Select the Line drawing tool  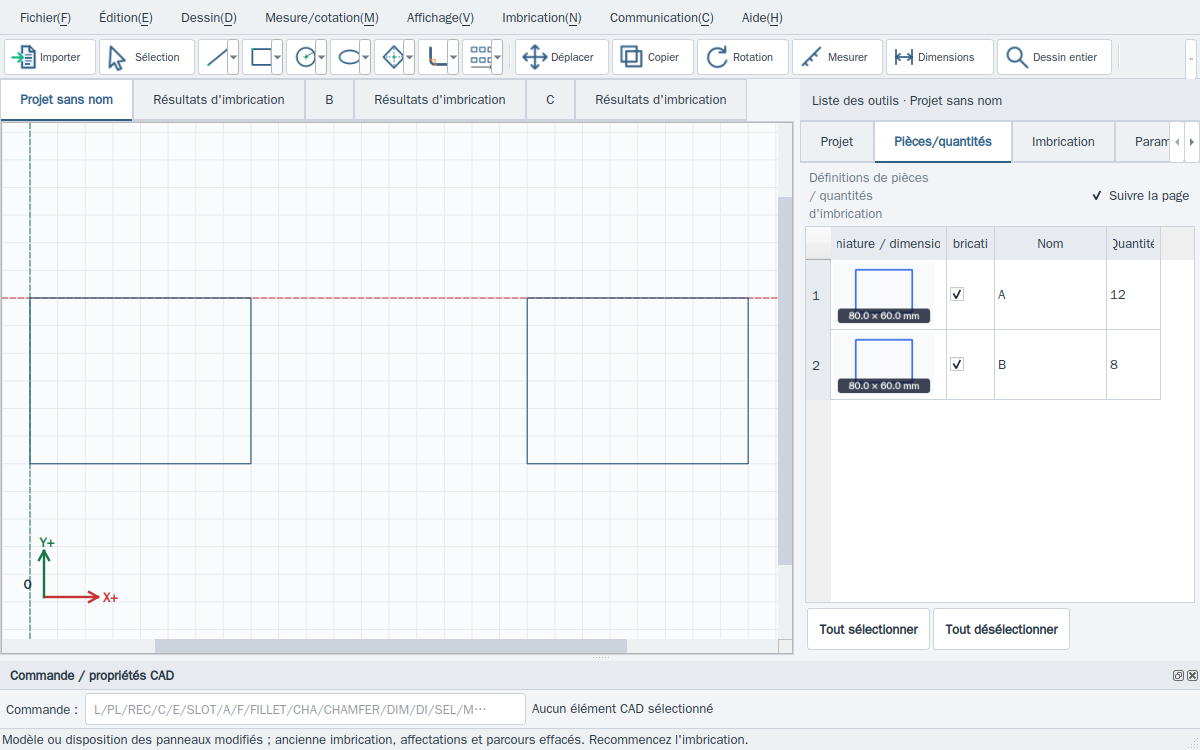coord(213,57)
